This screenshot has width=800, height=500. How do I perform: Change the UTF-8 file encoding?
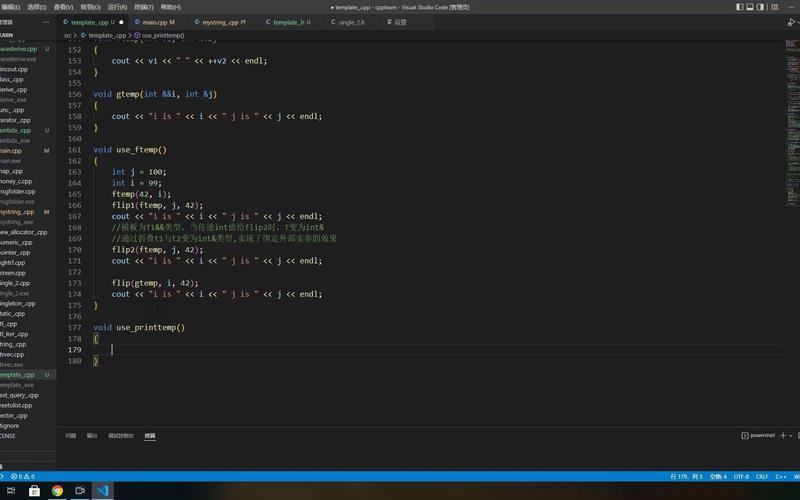coord(741,477)
